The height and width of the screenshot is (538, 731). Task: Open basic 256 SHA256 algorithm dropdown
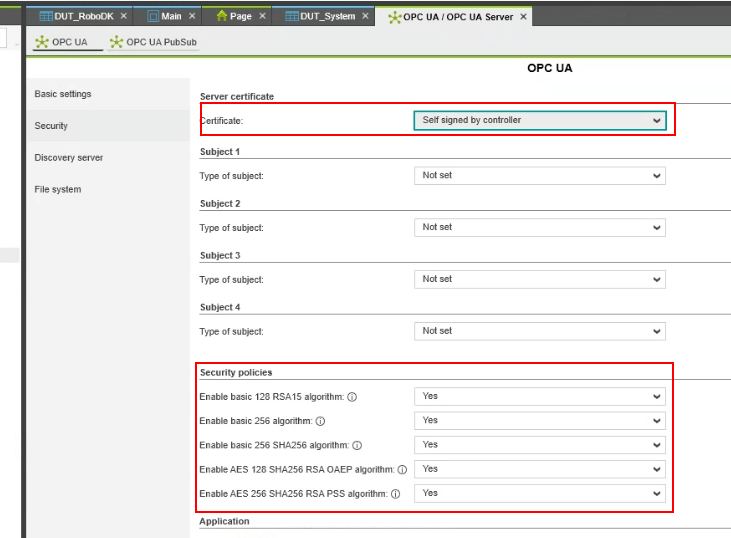click(540, 445)
